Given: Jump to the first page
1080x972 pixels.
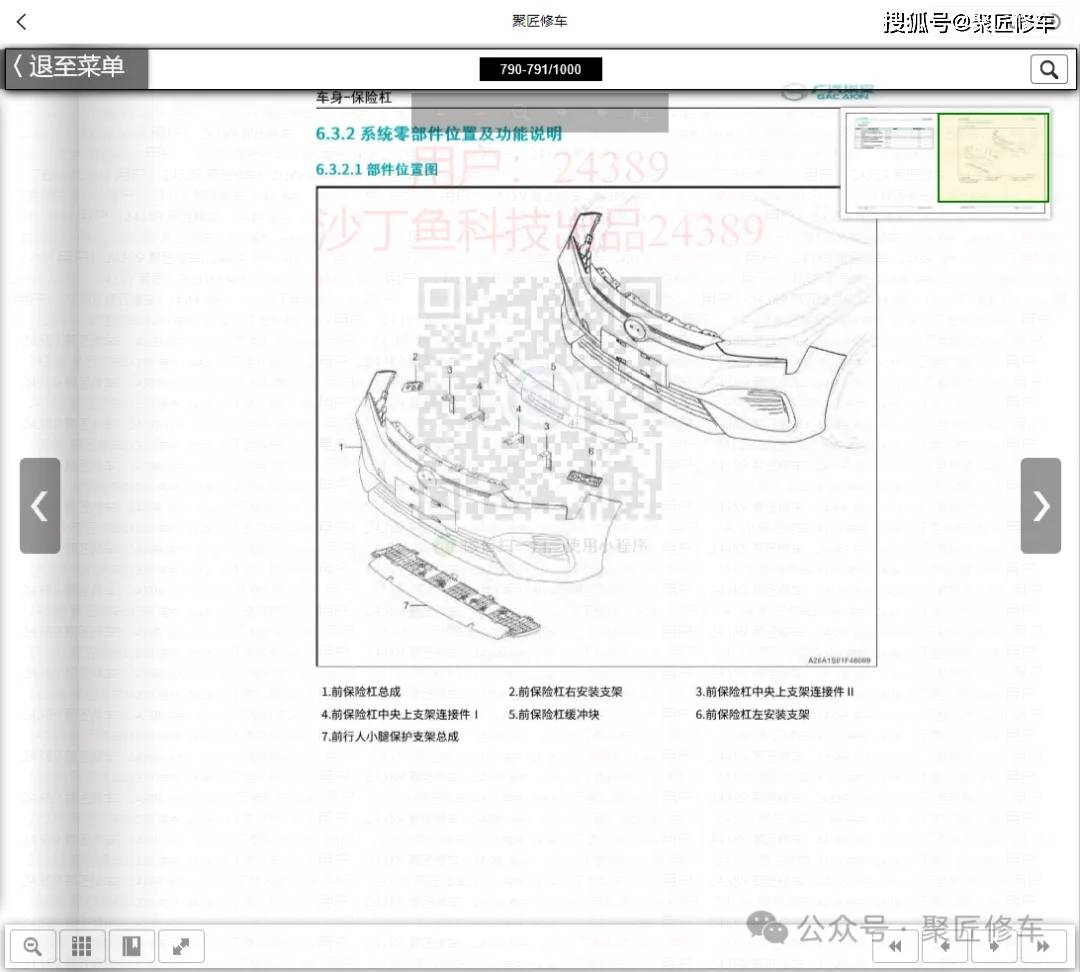Looking at the screenshot, I should point(895,946).
